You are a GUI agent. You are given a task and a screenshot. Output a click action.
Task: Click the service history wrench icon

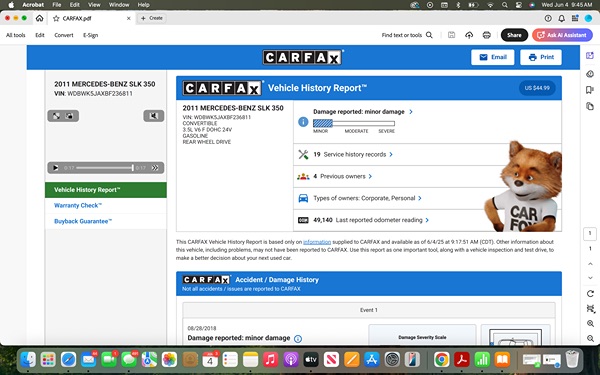(303, 155)
